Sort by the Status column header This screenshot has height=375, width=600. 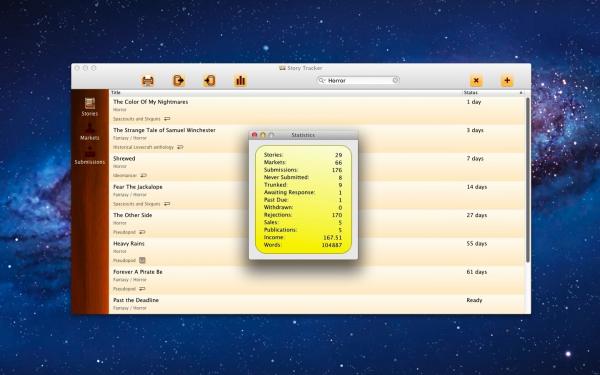[x=471, y=93]
